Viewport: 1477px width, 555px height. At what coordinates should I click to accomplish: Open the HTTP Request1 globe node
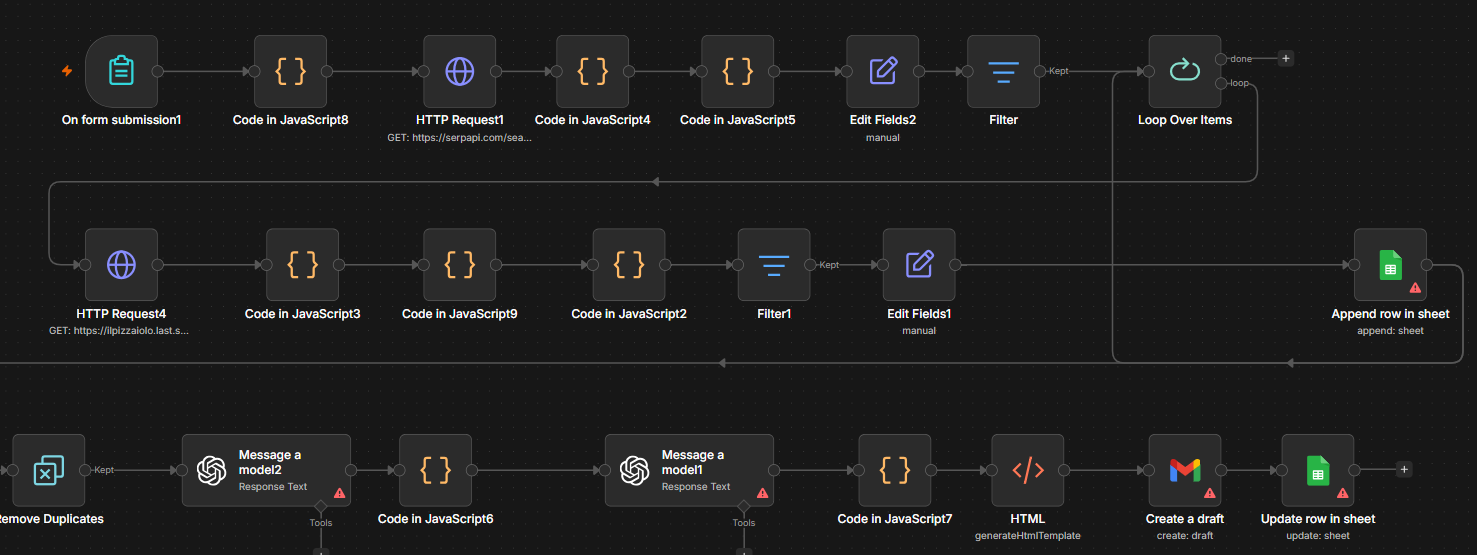click(x=459, y=72)
